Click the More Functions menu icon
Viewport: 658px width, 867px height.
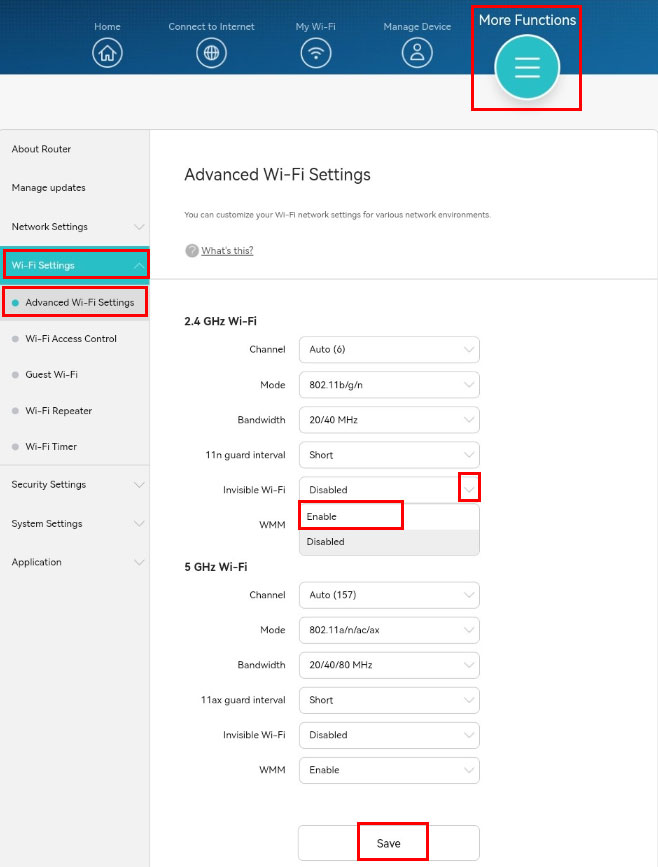coord(527,67)
